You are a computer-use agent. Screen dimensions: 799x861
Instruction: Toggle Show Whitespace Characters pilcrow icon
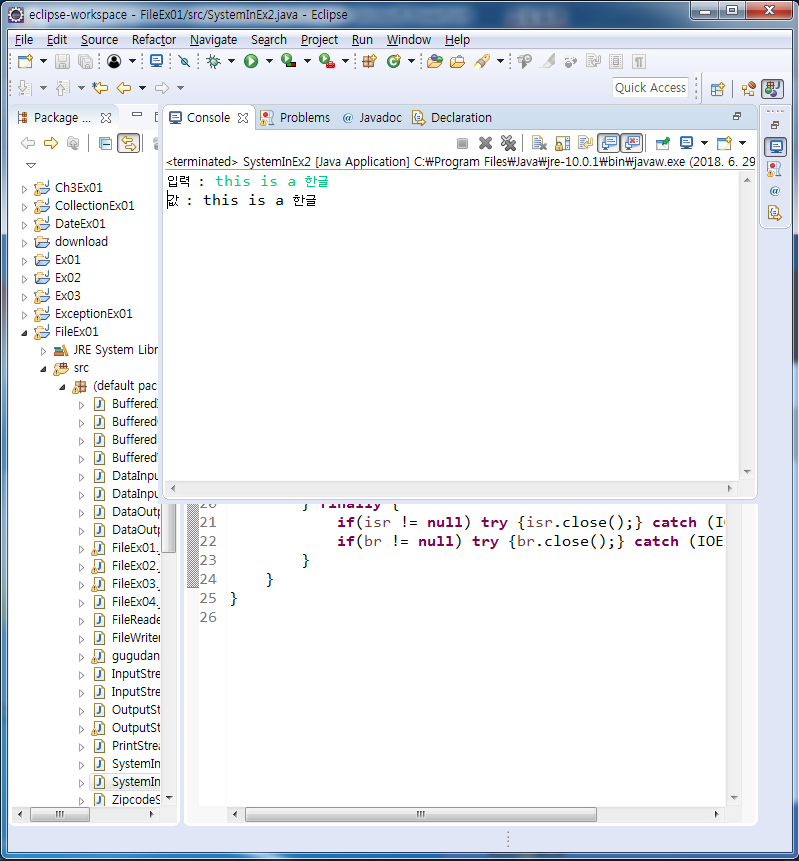click(639, 62)
